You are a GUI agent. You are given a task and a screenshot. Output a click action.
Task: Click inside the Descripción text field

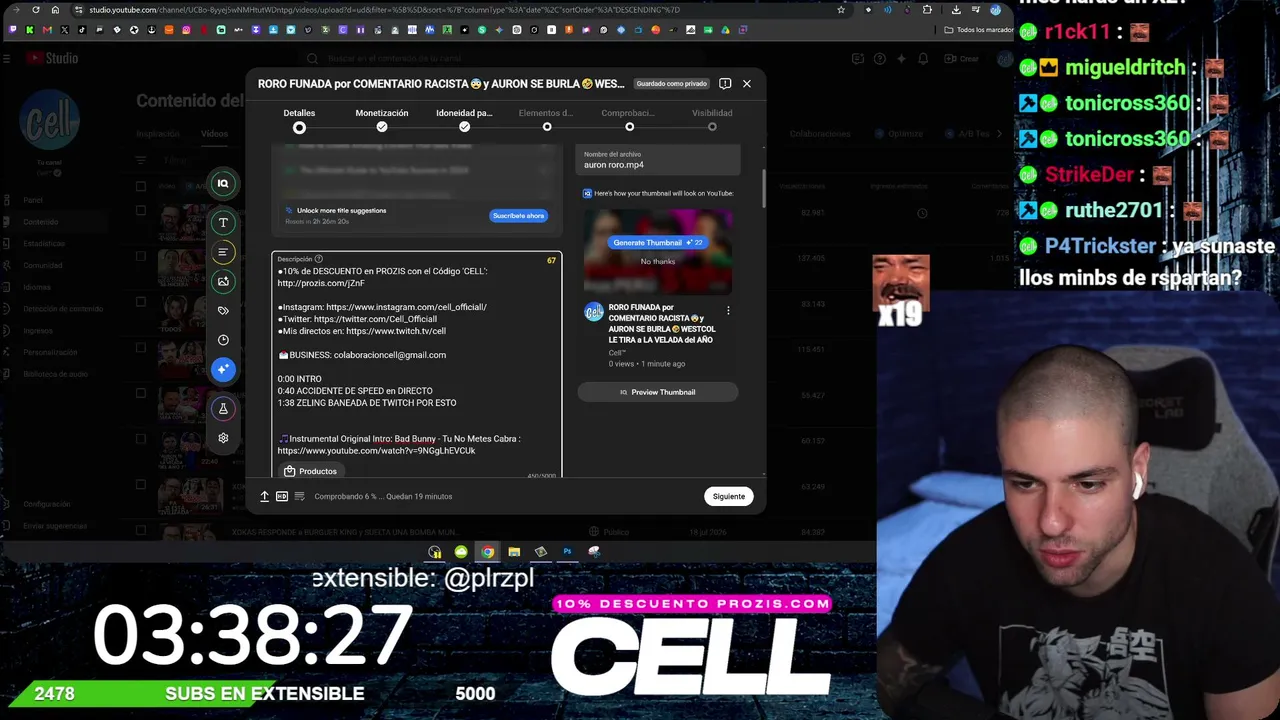(417, 365)
